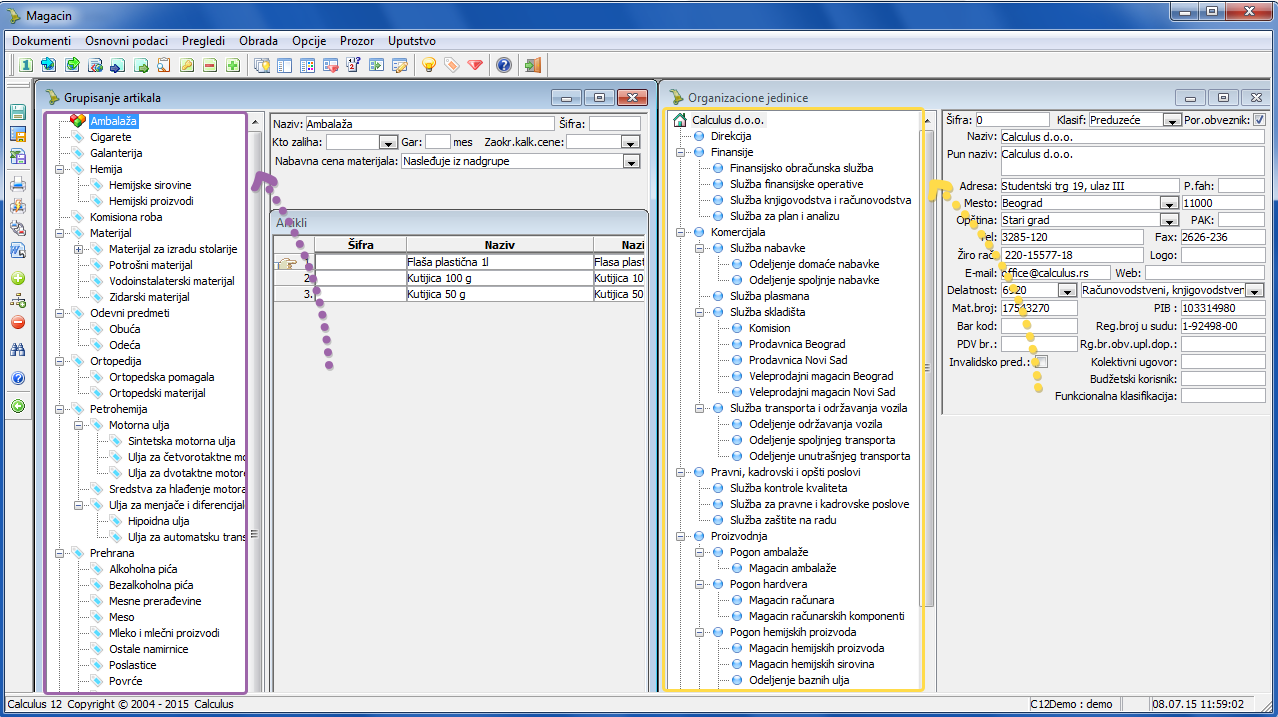This screenshot has height=717, width=1278.
Task: Click the light bulb toolbar icon
Action: coord(429,65)
